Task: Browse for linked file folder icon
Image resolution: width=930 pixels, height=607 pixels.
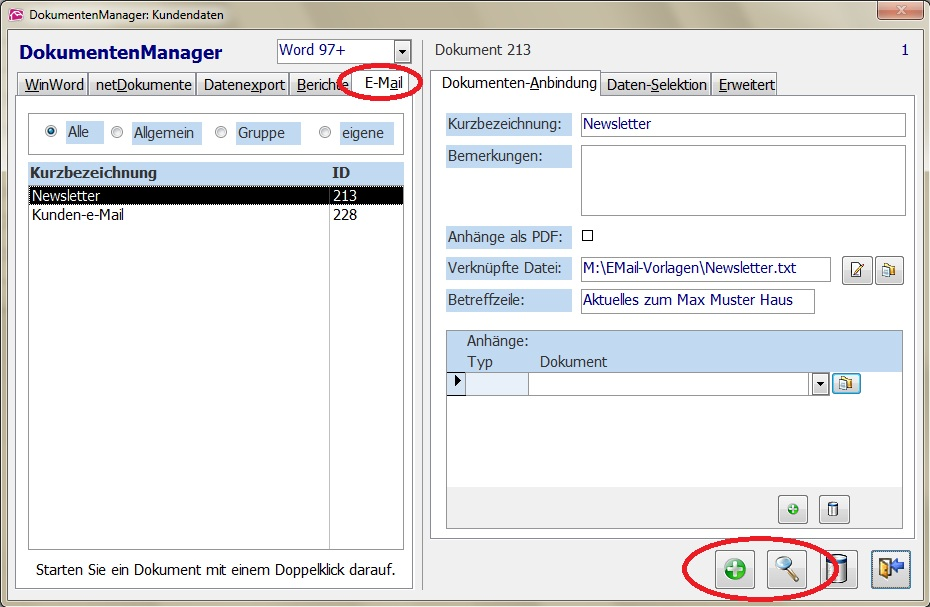Action: pos(889,271)
